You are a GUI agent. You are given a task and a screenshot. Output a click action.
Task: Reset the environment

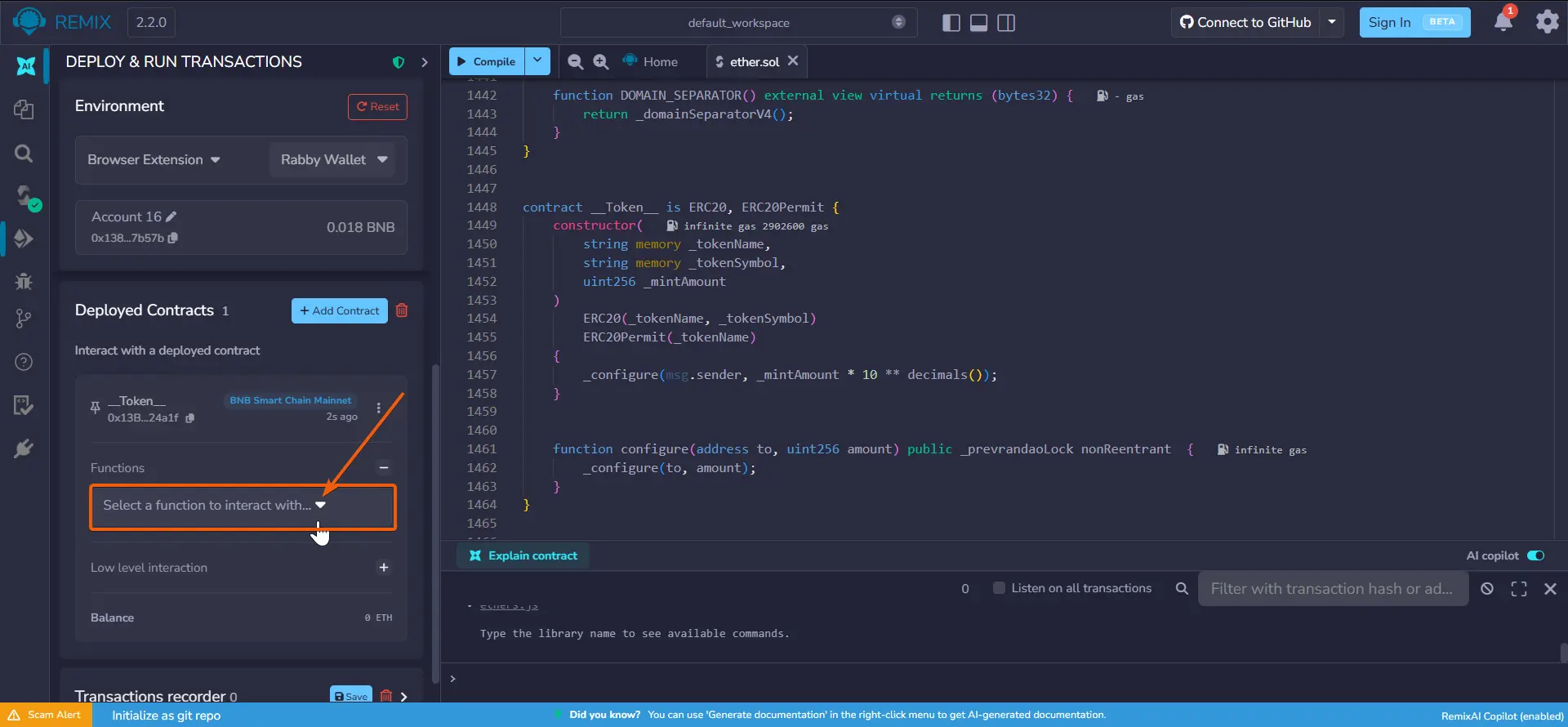click(x=377, y=106)
